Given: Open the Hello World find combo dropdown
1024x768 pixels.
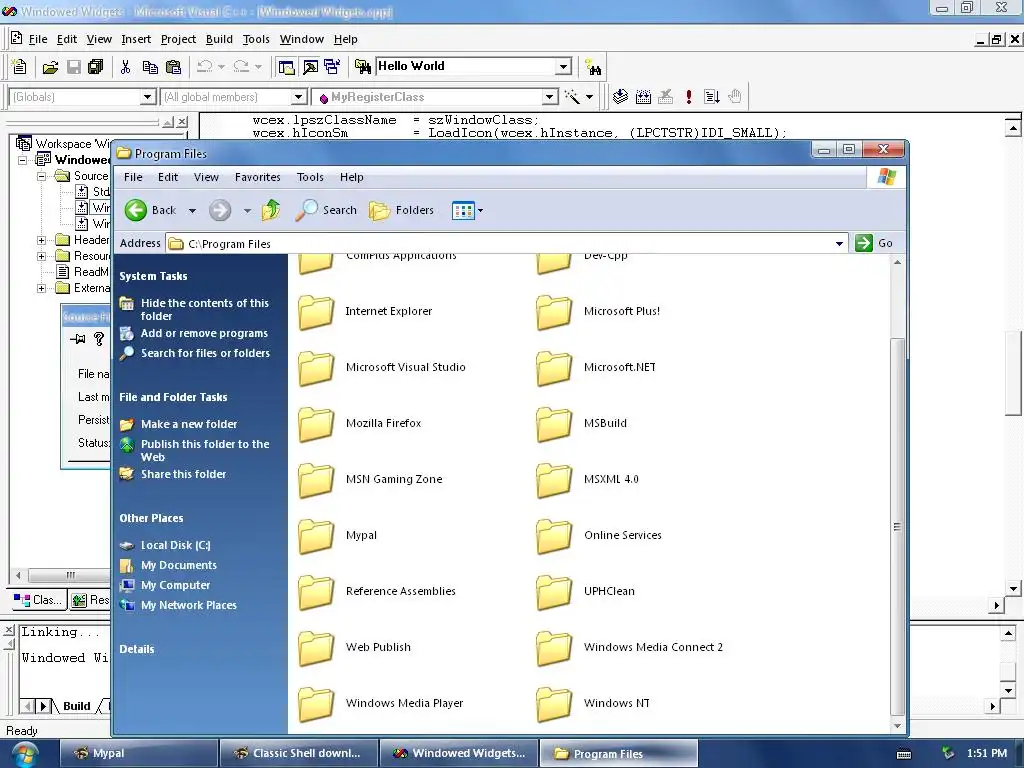Looking at the screenshot, I should tap(563, 67).
